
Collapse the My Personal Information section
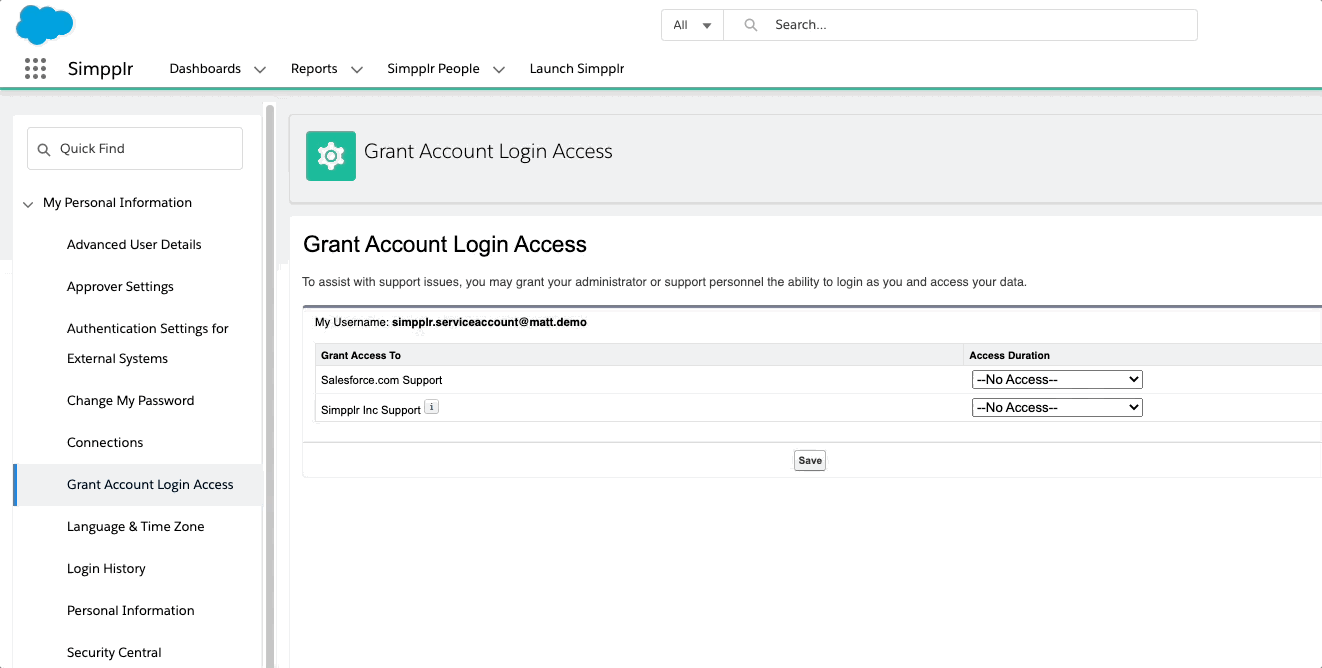click(x=28, y=204)
